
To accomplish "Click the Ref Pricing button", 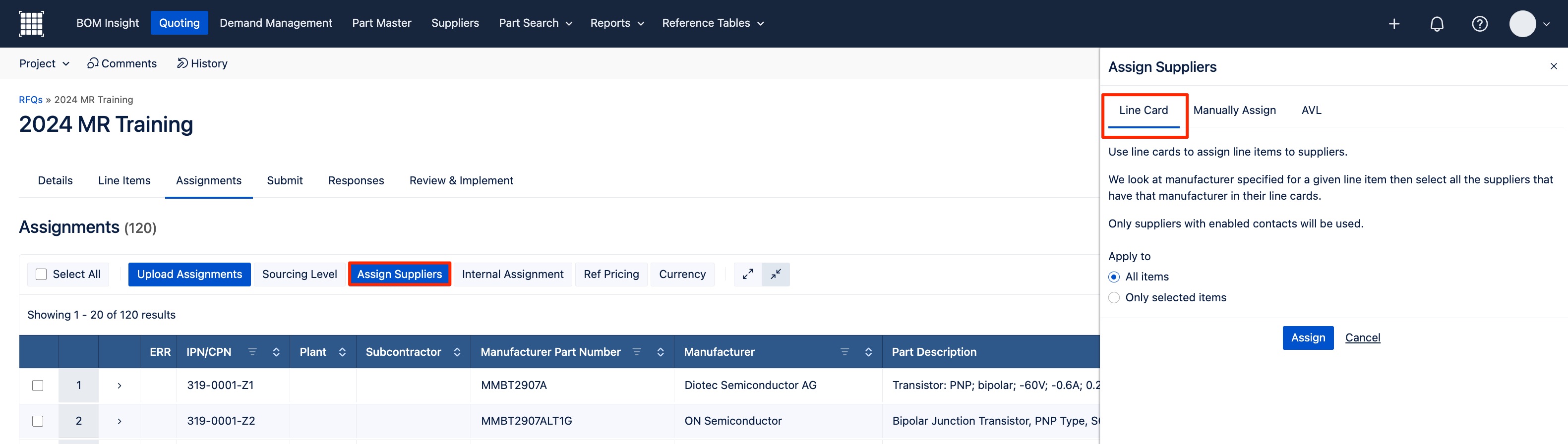I will coord(611,275).
